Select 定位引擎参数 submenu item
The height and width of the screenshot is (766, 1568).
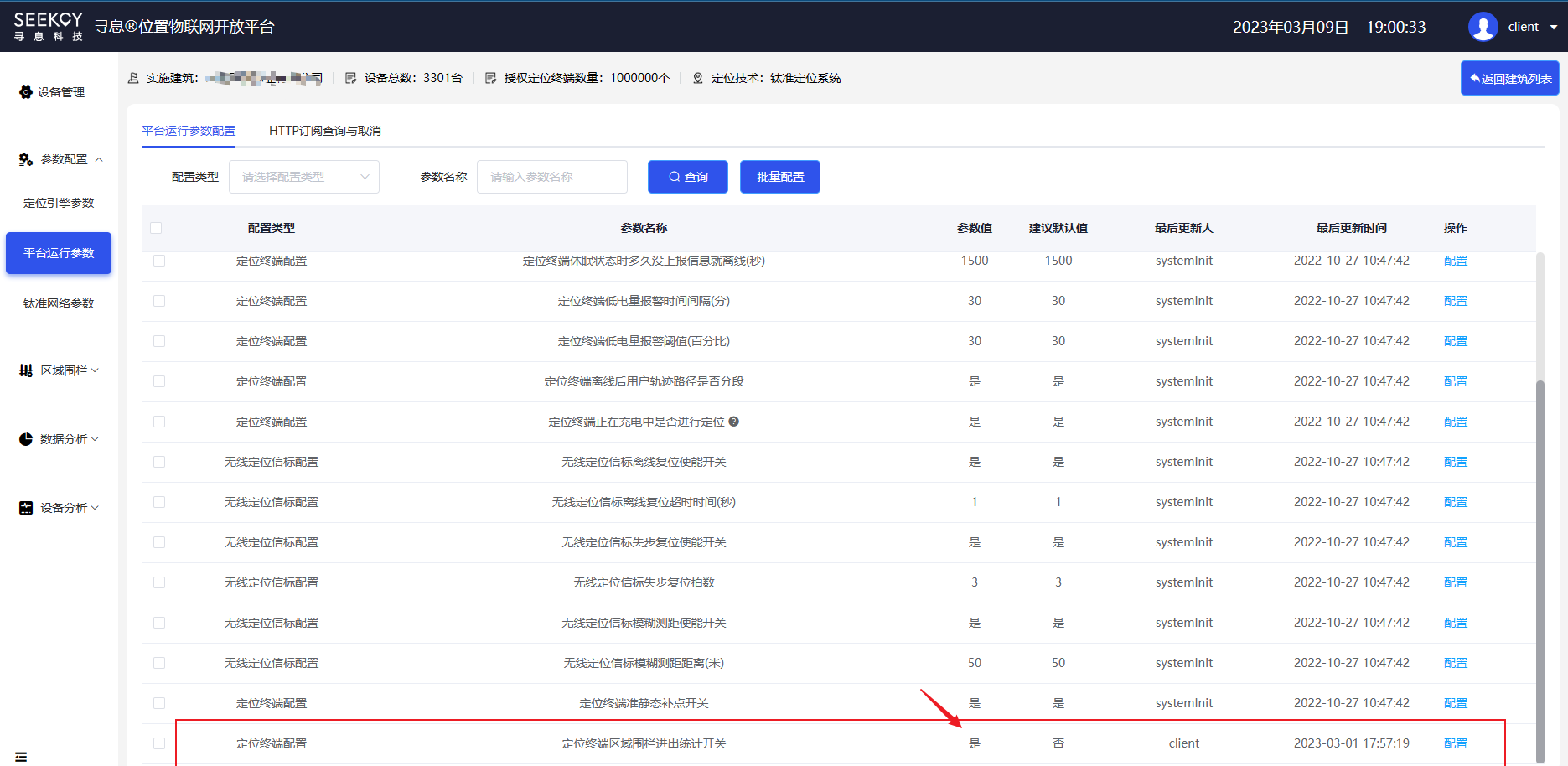[x=59, y=203]
